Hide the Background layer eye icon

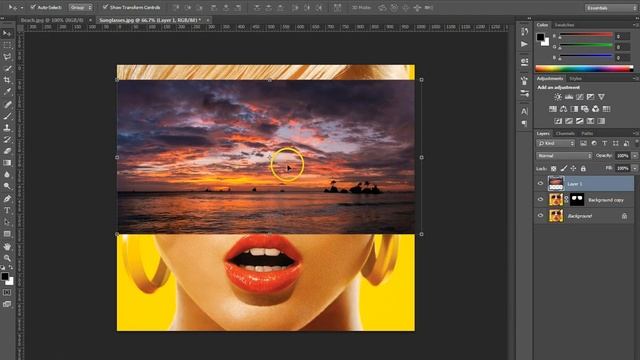pos(540,216)
